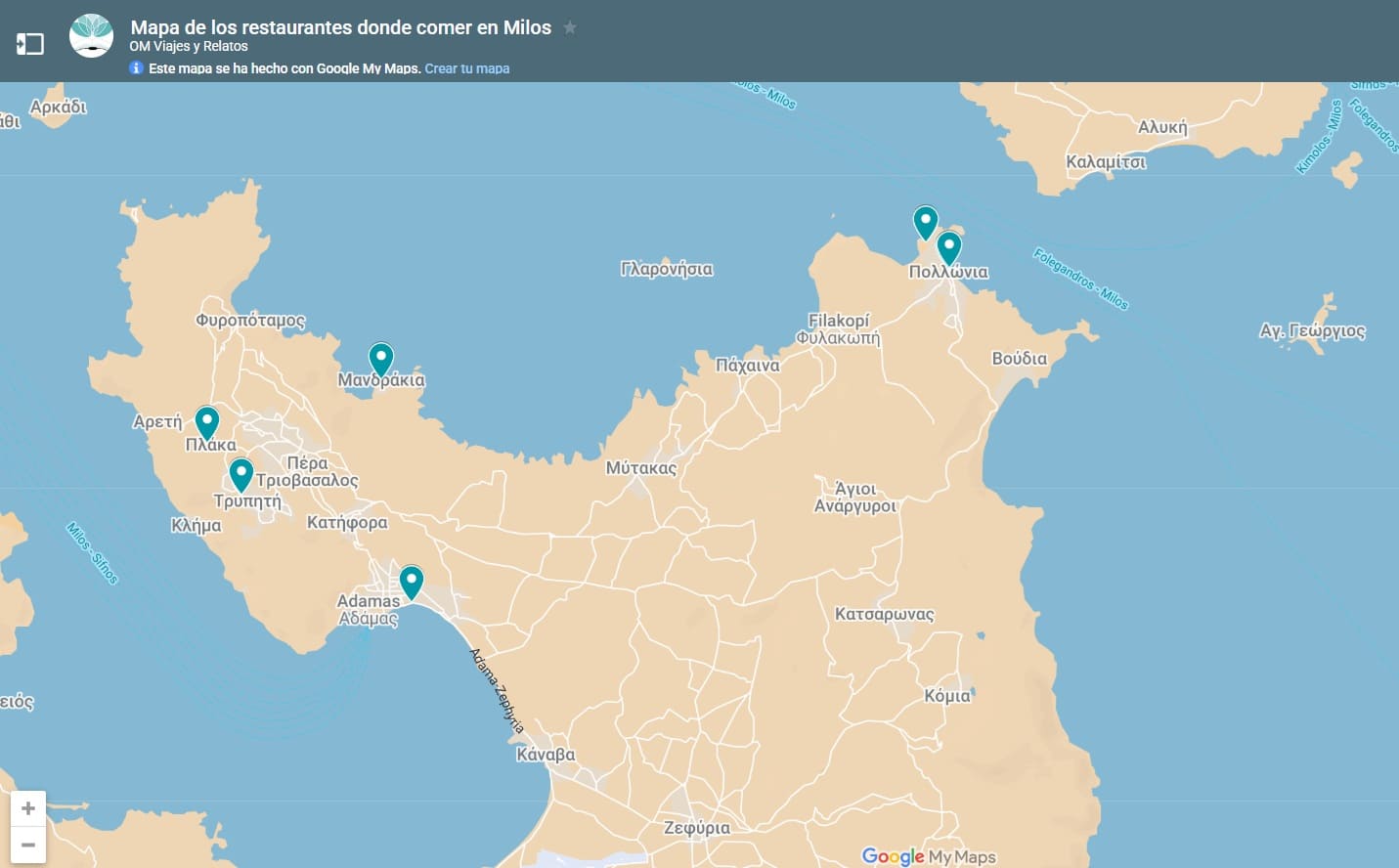Zoom out with the minus button

click(28, 846)
